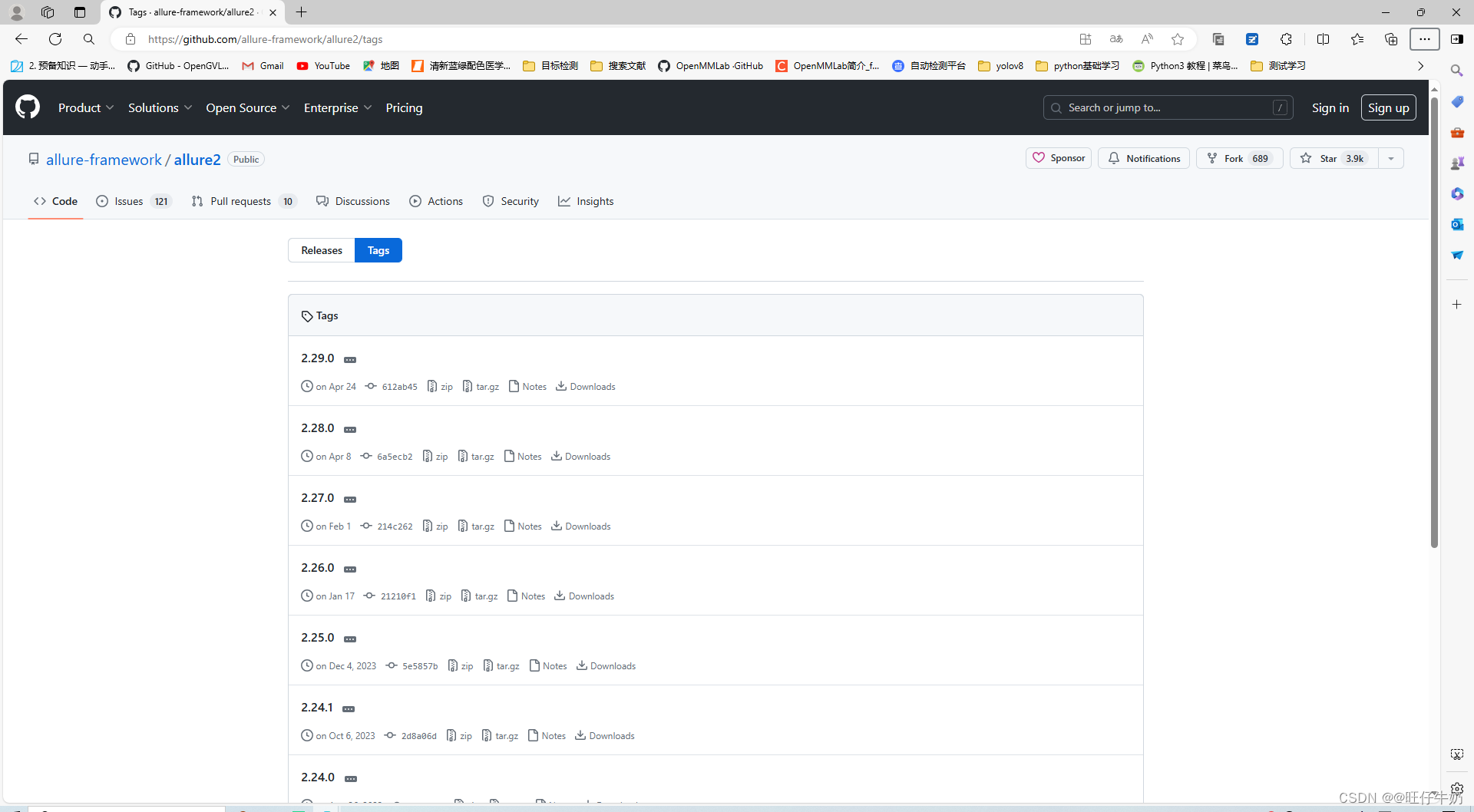Screen dimensions: 1474x812
Task: Open the allure-framework organization link
Action: [104, 160]
